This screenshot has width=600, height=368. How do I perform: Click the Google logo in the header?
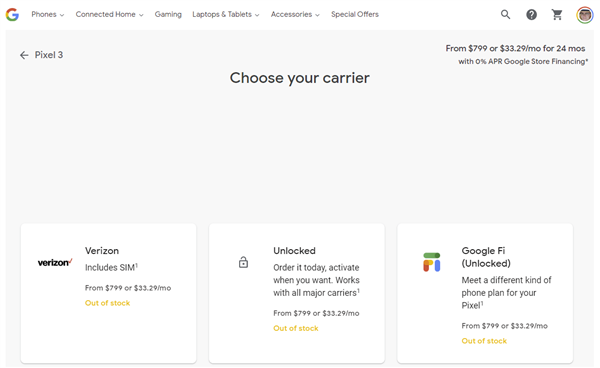click(12, 15)
